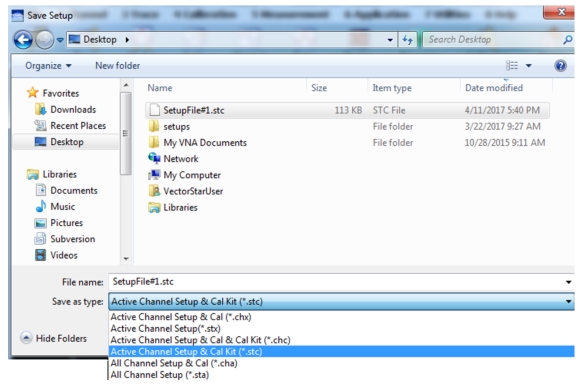Sort by the Size column header
The image size is (578, 388).
tap(319, 88)
